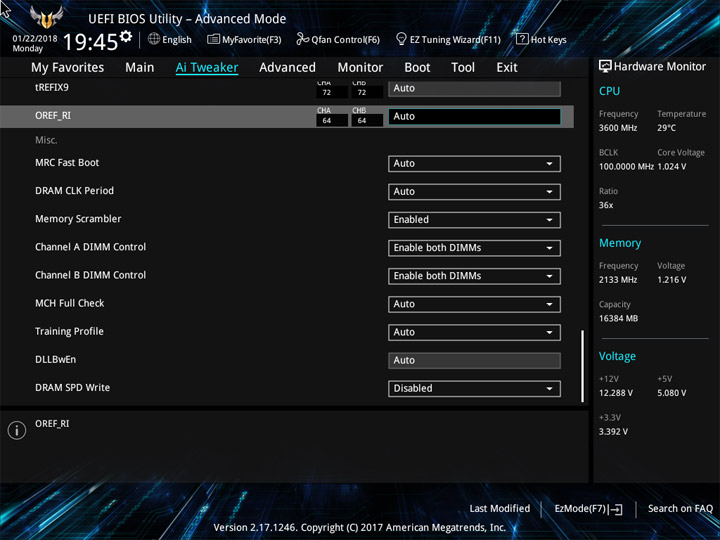Viewport: 720px width, 540px height.
Task: Expand the MCH Full Check dropdown
Action: (x=474, y=304)
